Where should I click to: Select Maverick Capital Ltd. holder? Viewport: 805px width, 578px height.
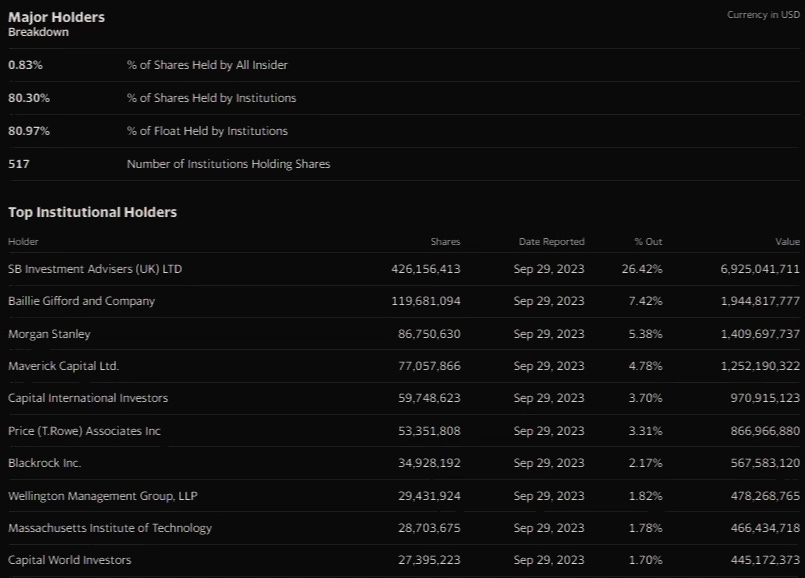pos(64,366)
